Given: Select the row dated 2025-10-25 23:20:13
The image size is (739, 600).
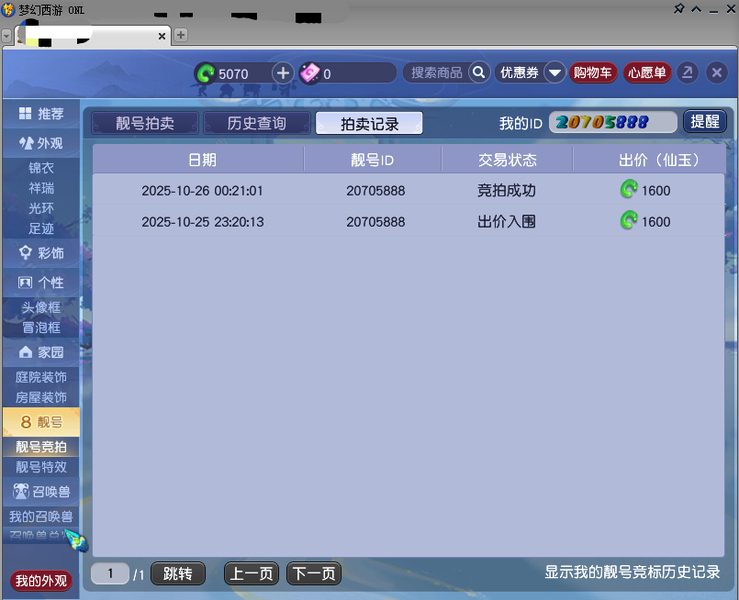Looking at the screenshot, I should [409, 221].
